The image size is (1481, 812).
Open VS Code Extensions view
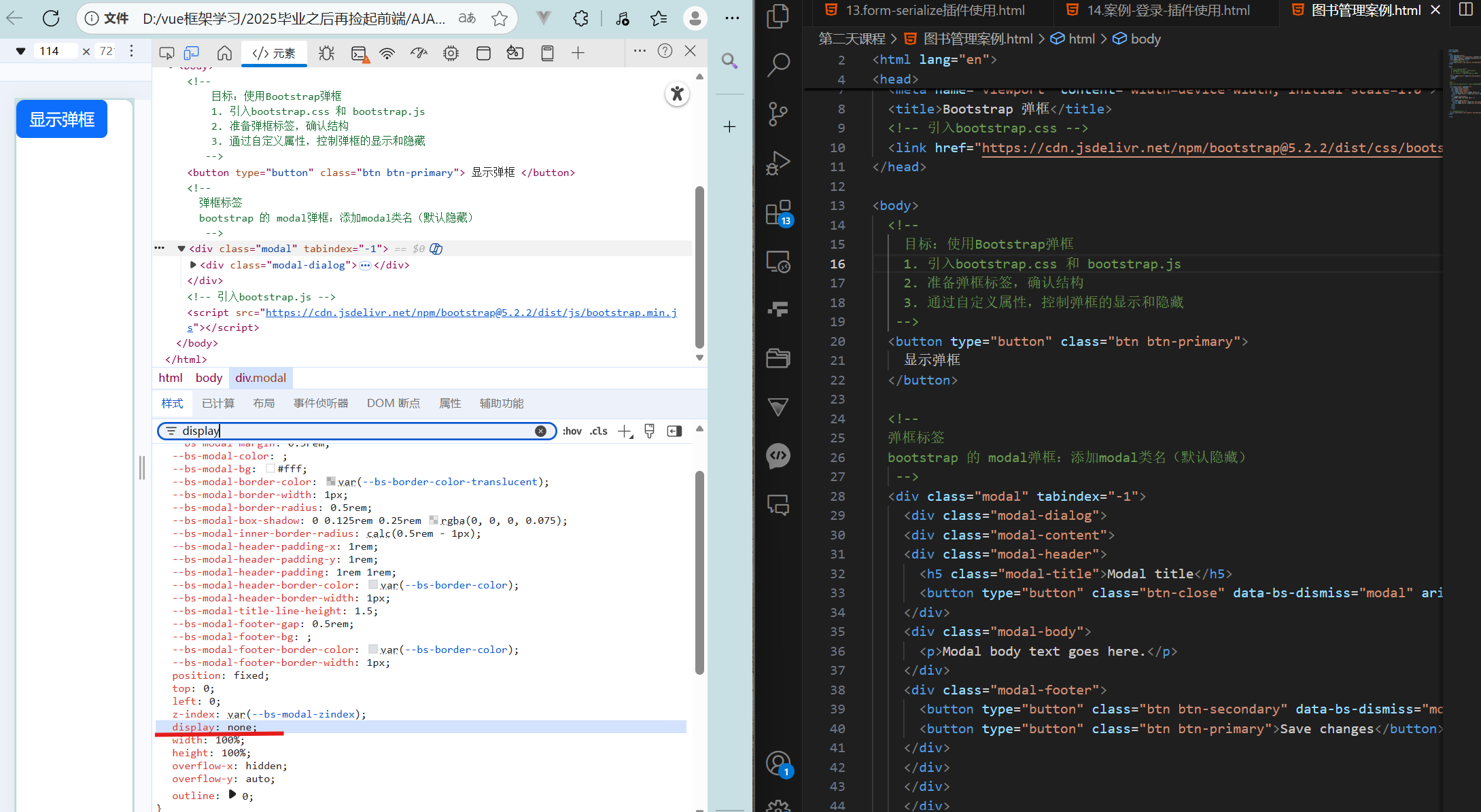coord(778,213)
